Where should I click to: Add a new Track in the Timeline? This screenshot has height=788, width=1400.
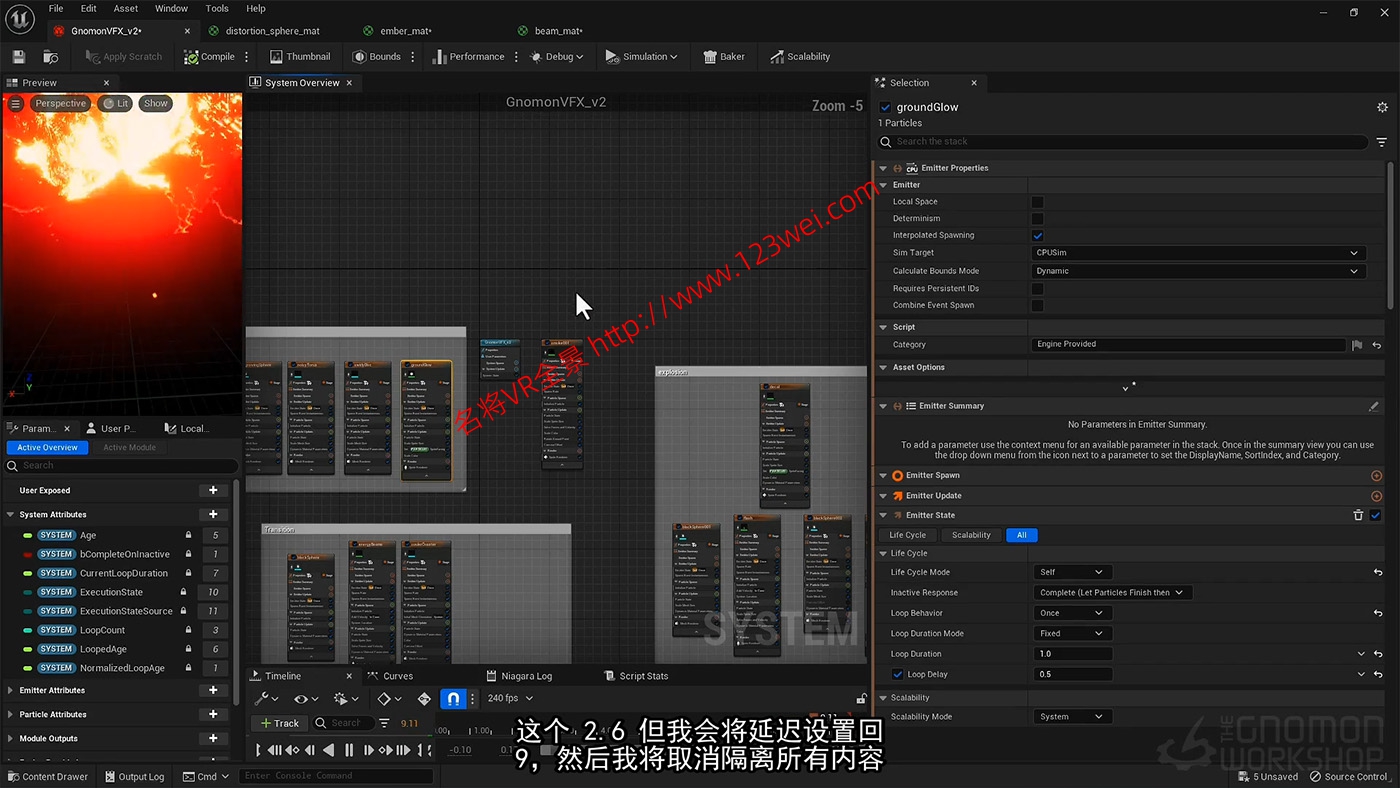[278, 723]
